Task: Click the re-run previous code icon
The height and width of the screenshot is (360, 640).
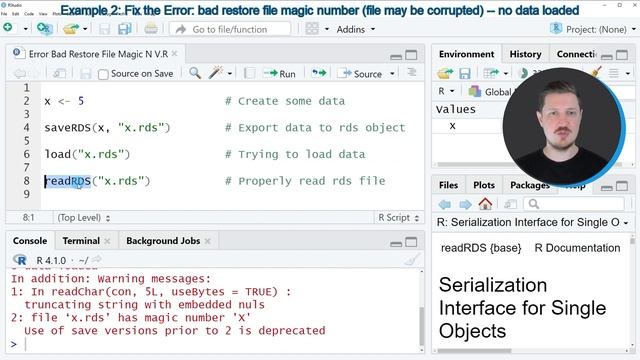Action: tap(319, 73)
